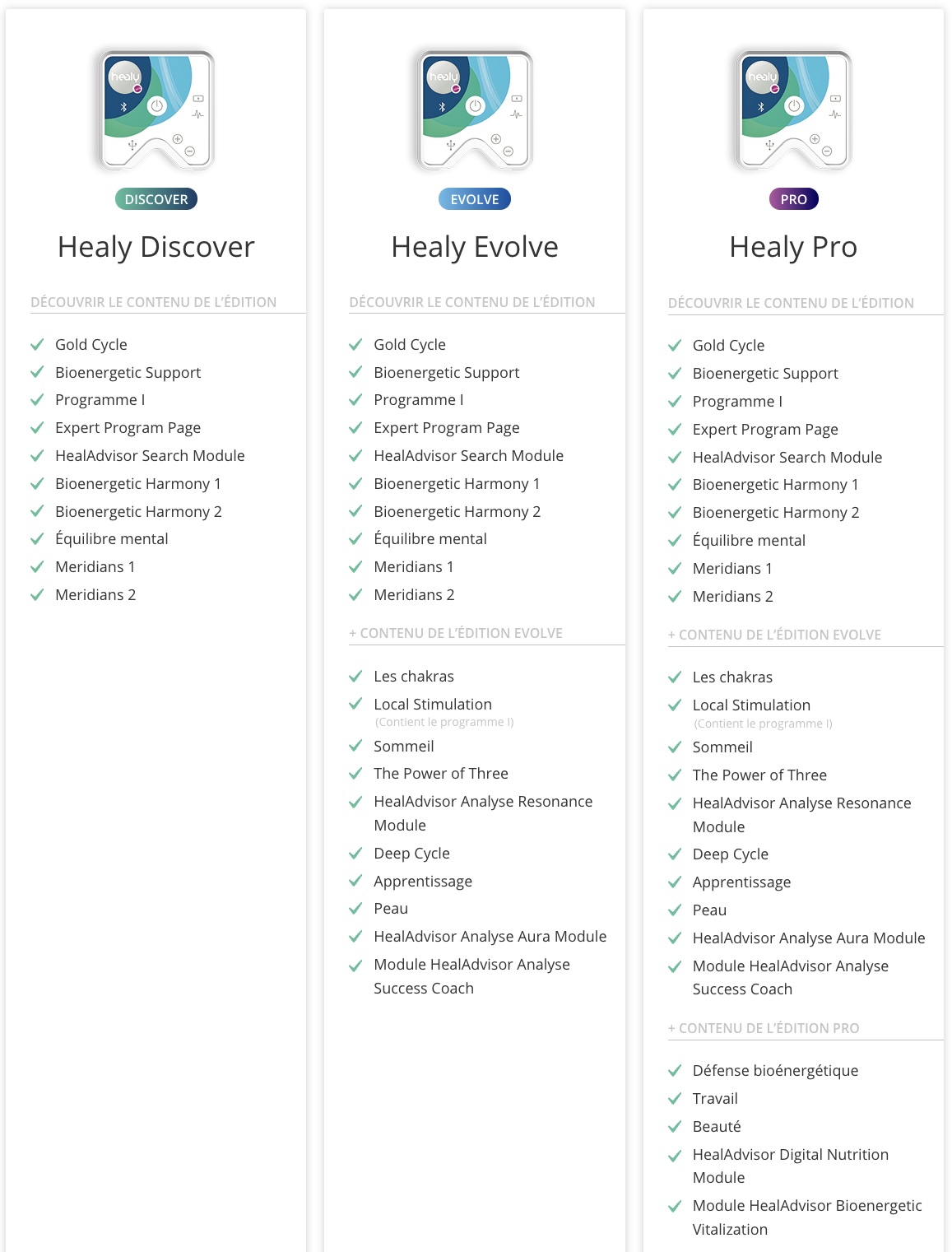952x1252 pixels.
Task: Click checkmark beside Beauté in Pro column
Action: pos(675,1126)
